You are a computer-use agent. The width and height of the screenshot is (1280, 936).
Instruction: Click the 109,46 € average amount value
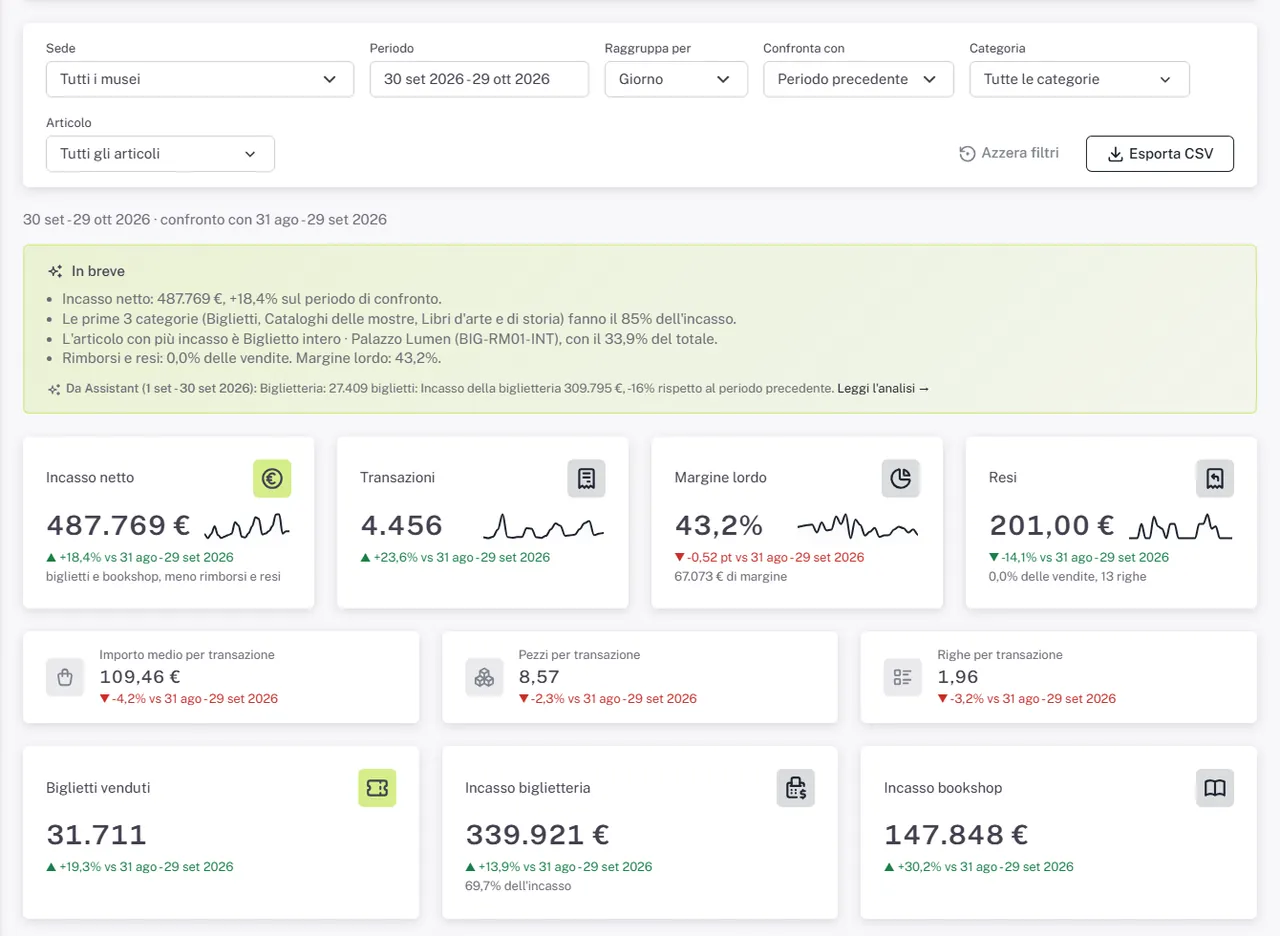(140, 677)
